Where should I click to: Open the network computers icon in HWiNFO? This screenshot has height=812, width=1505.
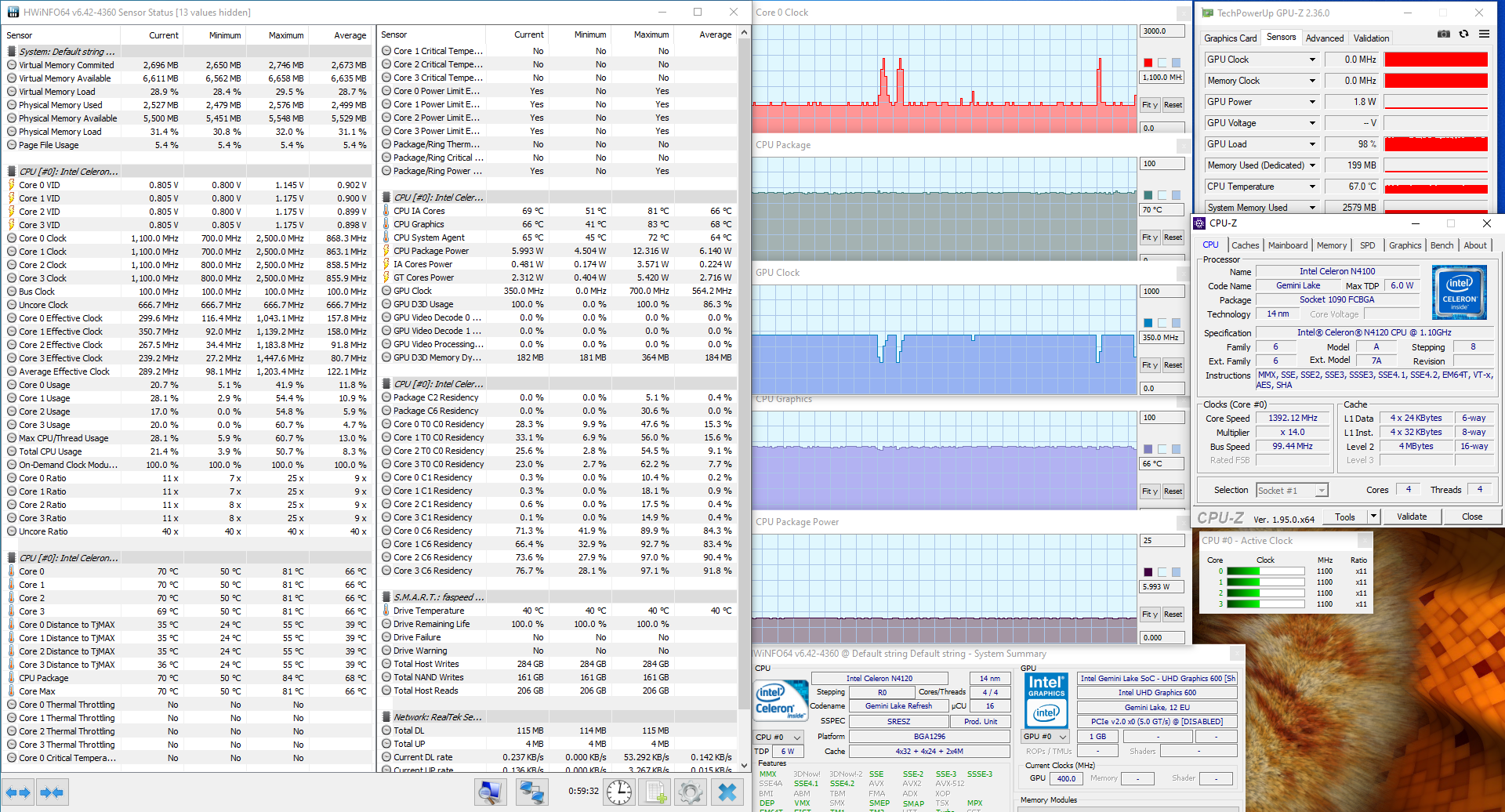(x=531, y=792)
